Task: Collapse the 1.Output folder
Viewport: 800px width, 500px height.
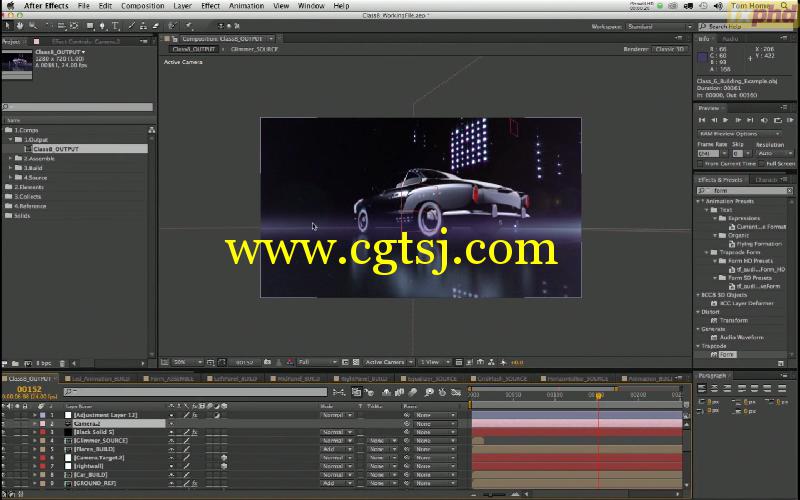Action: (10, 139)
